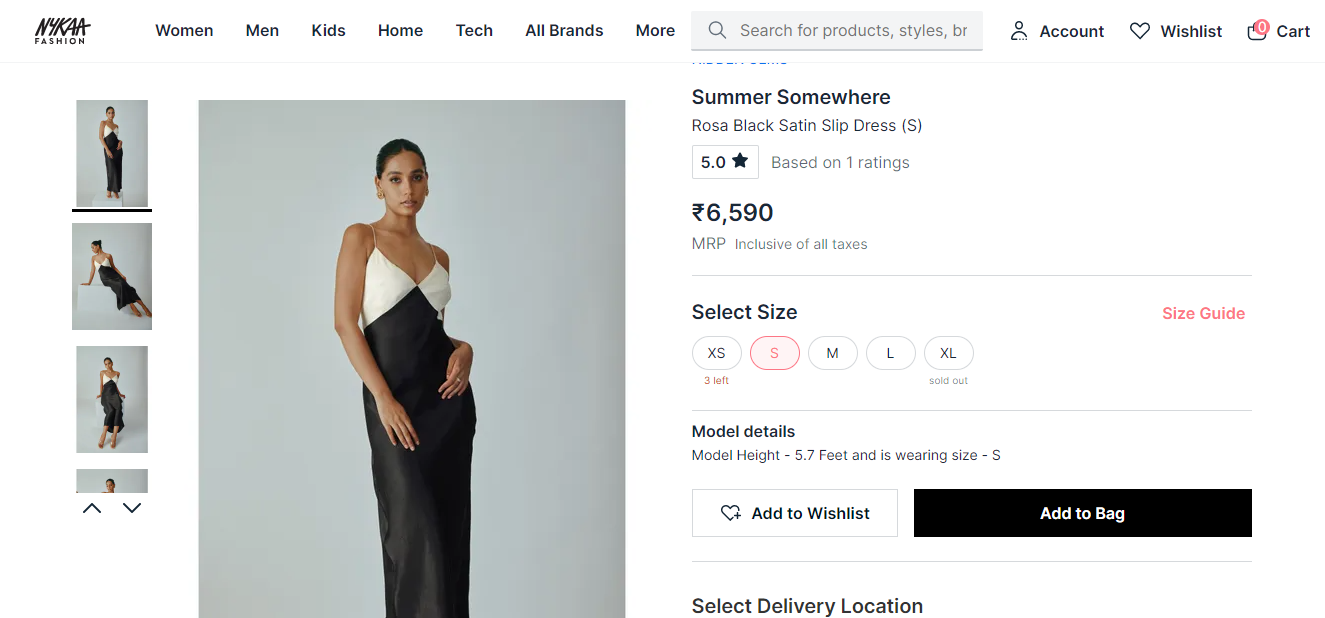1325x618 pixels.
Task: Click the Wishlist heart icon in header
Action: pyautogui.click(x=1140, y=31)
